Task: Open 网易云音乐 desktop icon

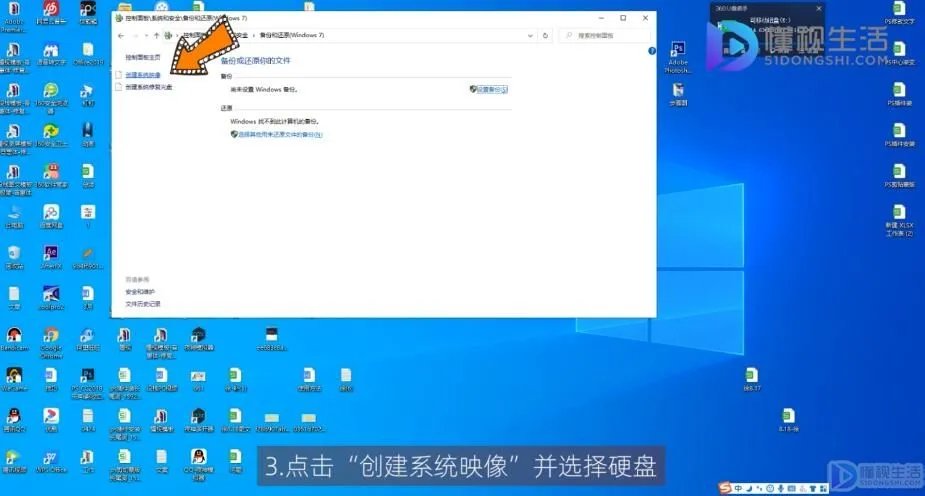Action: coord(51,14)
